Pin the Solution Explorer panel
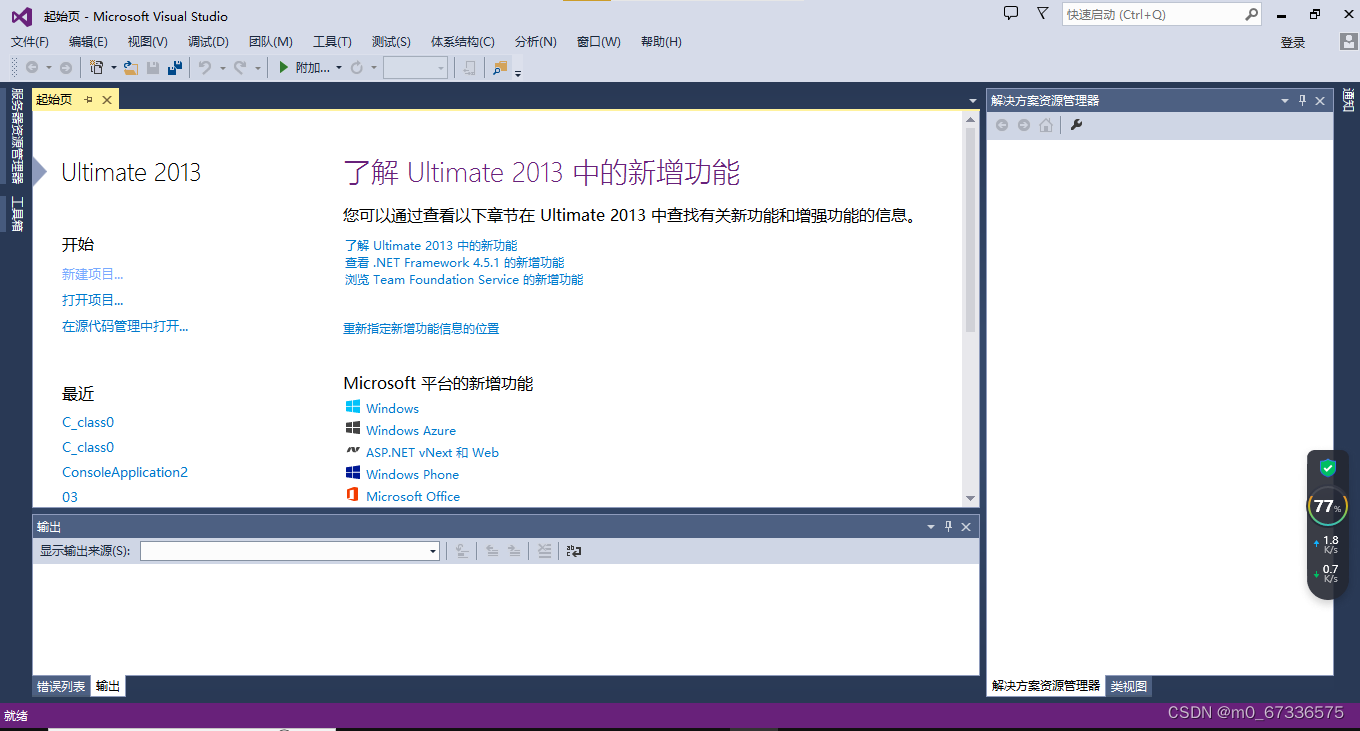 pyautogui.click(x=1300, y=100)
